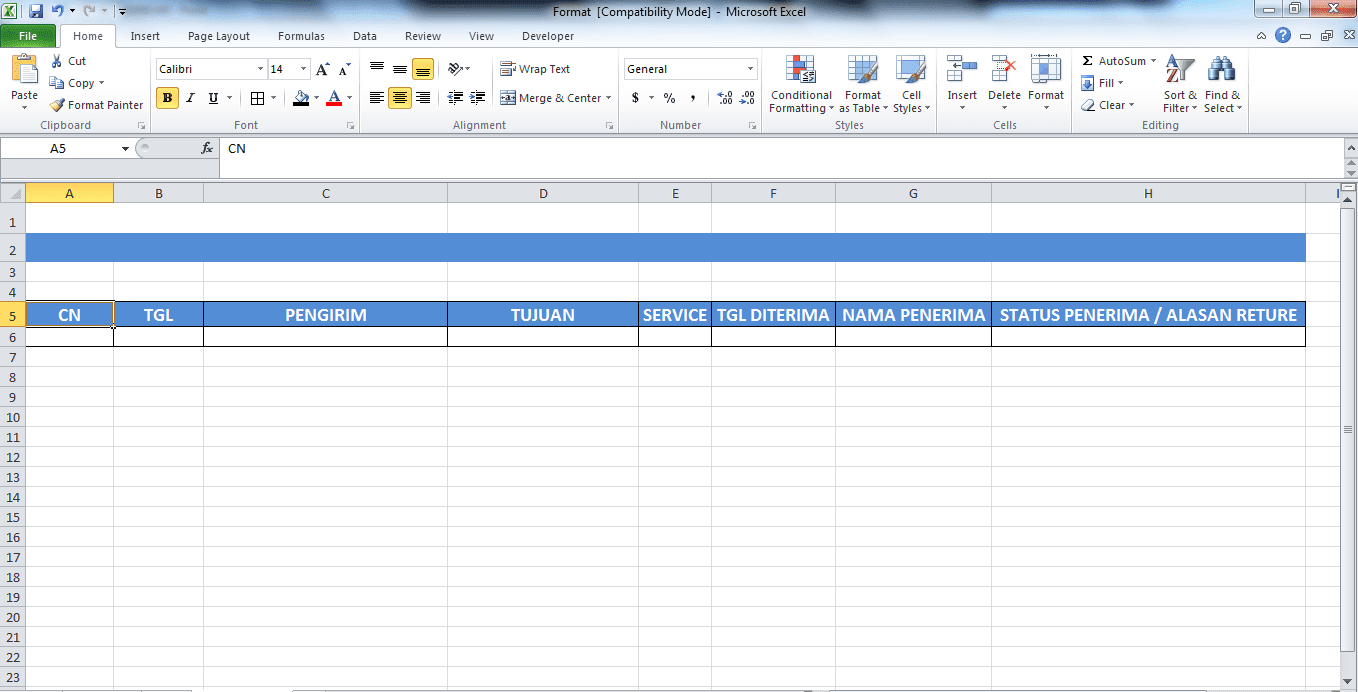1358x692 pixels.
Task: Open the Developer ribbon tab
Action: click(547, 35)
